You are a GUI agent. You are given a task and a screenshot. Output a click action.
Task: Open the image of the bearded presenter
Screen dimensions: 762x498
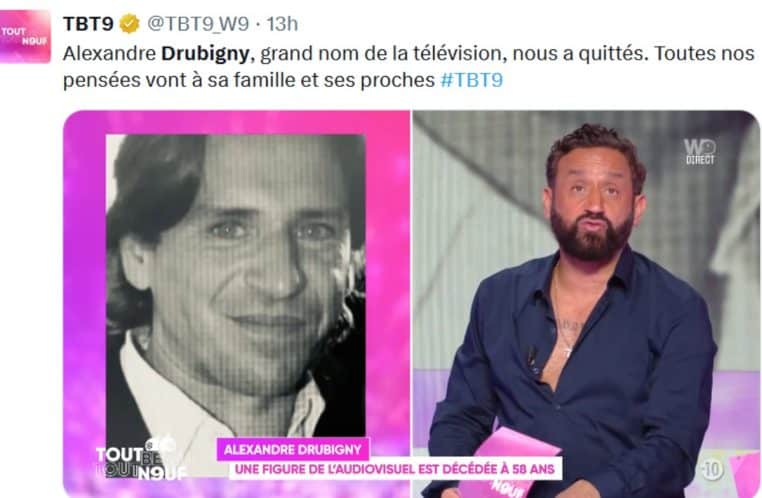click(x=586, y=304)
